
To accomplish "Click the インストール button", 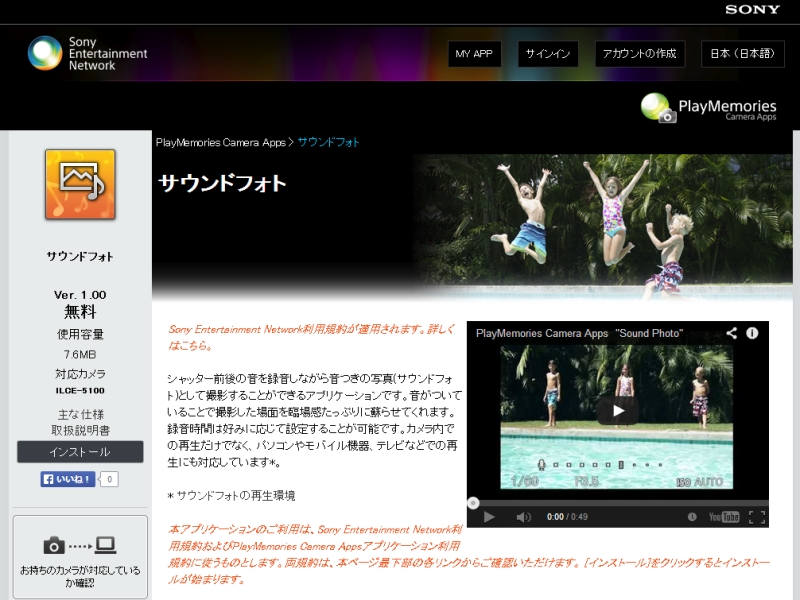I will 80,452.
